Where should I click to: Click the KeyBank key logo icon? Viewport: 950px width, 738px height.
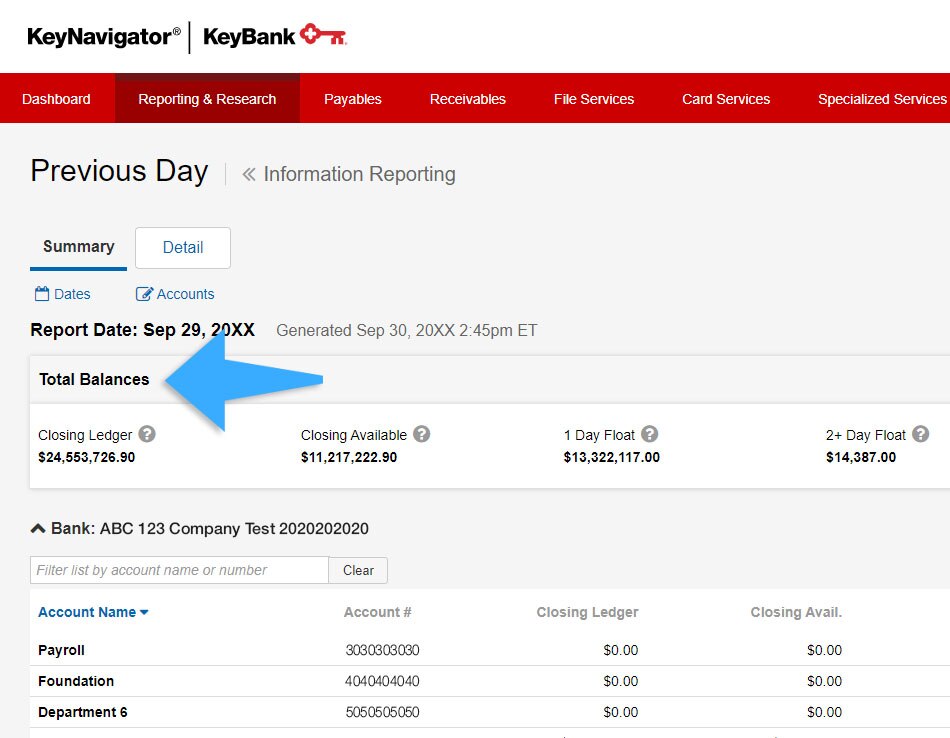[323, 37]
